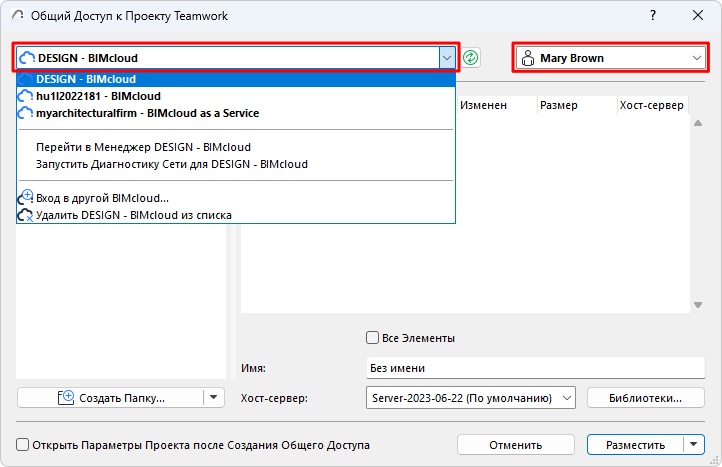Click the remove-cloud icon next to Удалить DESIGN
The image size is (722, 467).
(26, 214)
